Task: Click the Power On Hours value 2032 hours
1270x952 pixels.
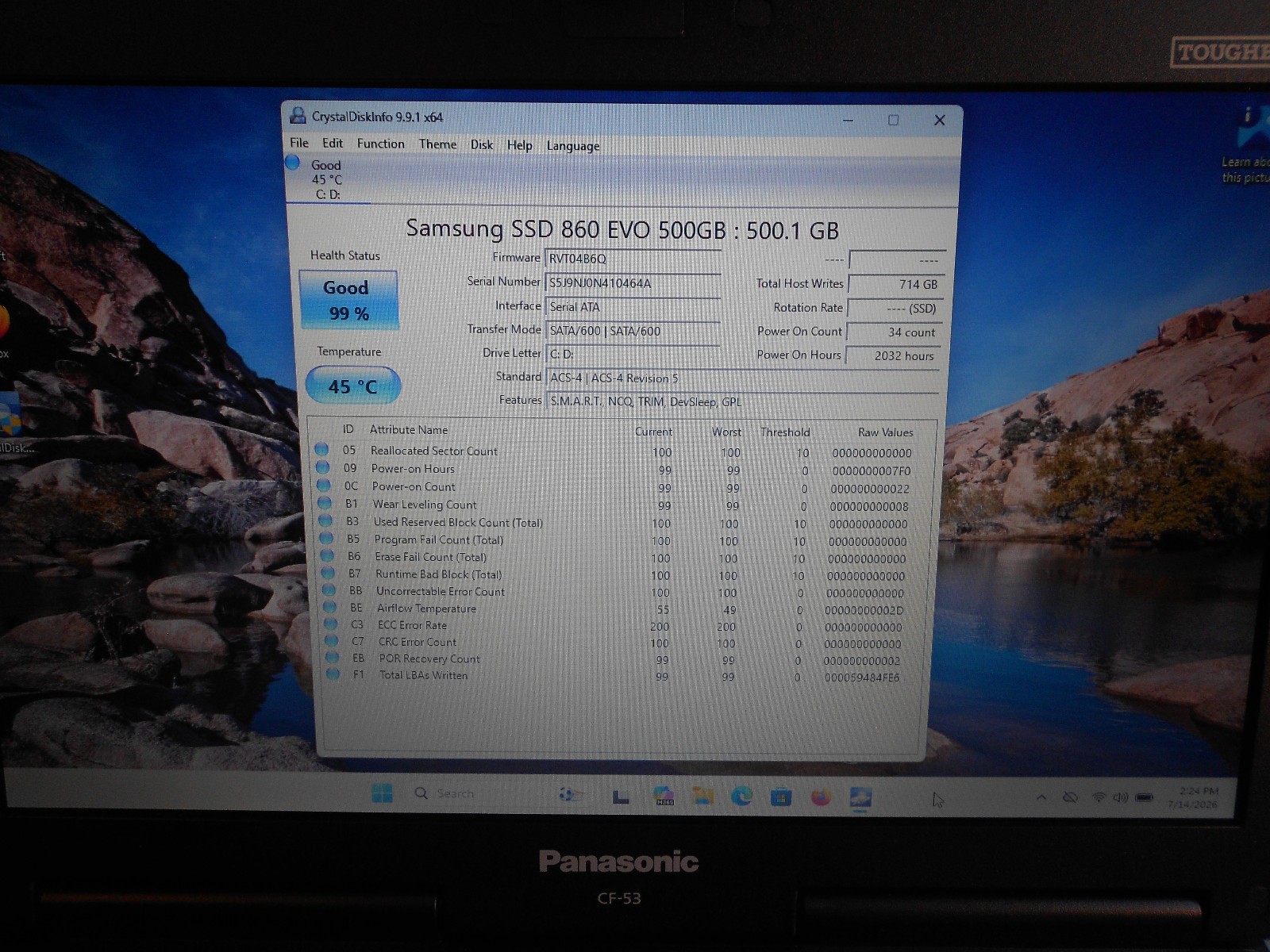Action: tap(893, 356)
